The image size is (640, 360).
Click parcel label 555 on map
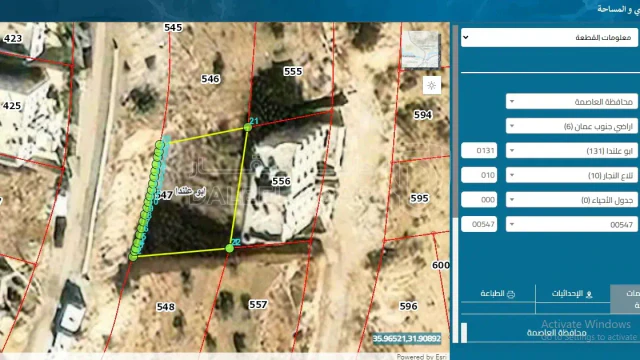pos(293,71)
